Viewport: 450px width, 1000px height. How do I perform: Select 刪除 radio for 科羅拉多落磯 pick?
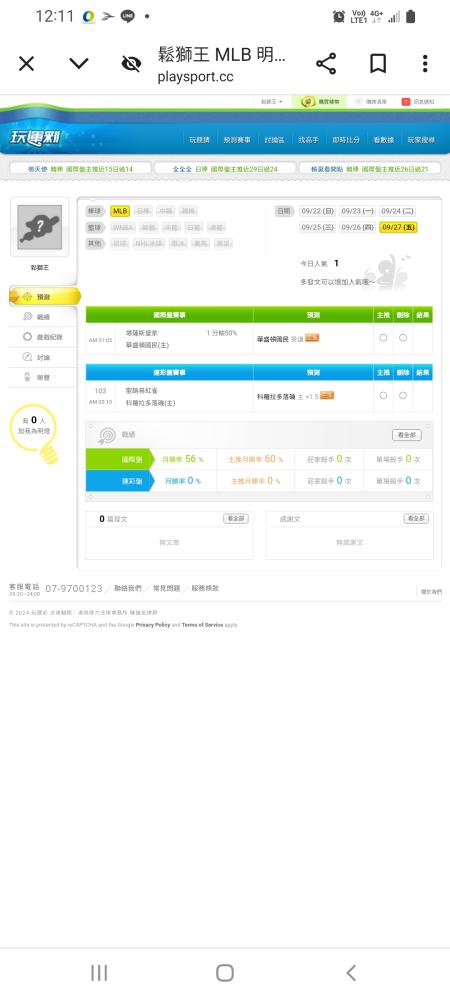[x=403, y=395]
